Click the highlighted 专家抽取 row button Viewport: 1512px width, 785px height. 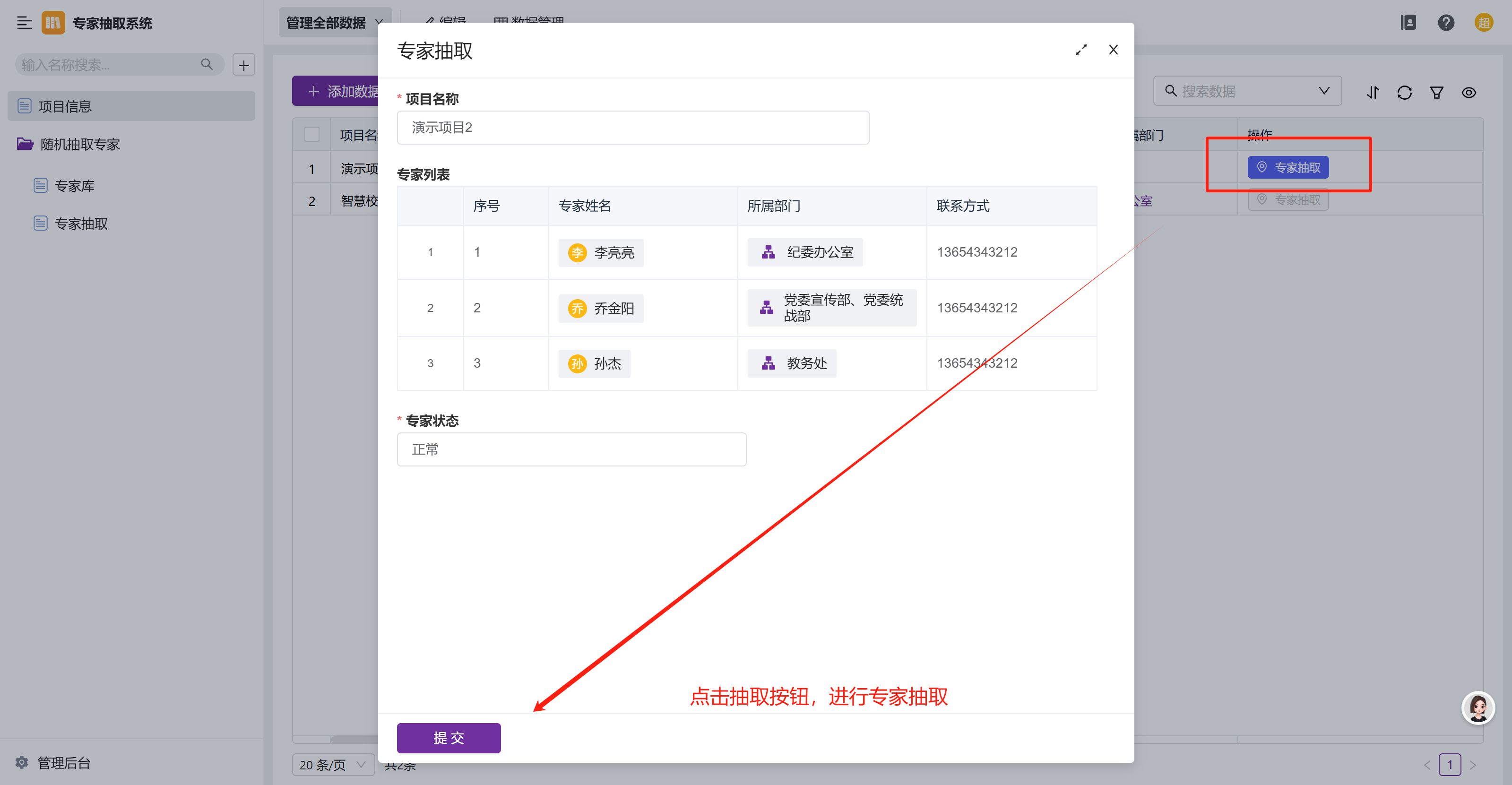point(1288,168)
